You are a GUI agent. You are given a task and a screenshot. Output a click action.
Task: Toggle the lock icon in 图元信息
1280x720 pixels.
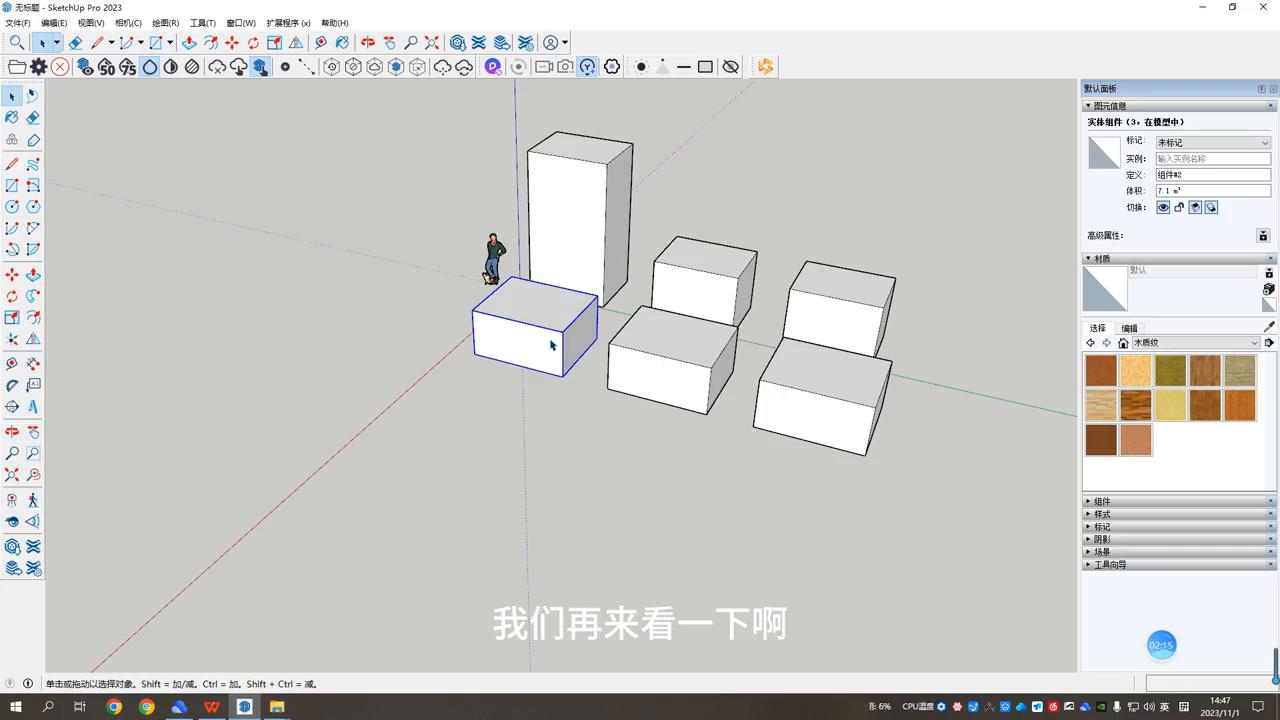pos(1178,207)
